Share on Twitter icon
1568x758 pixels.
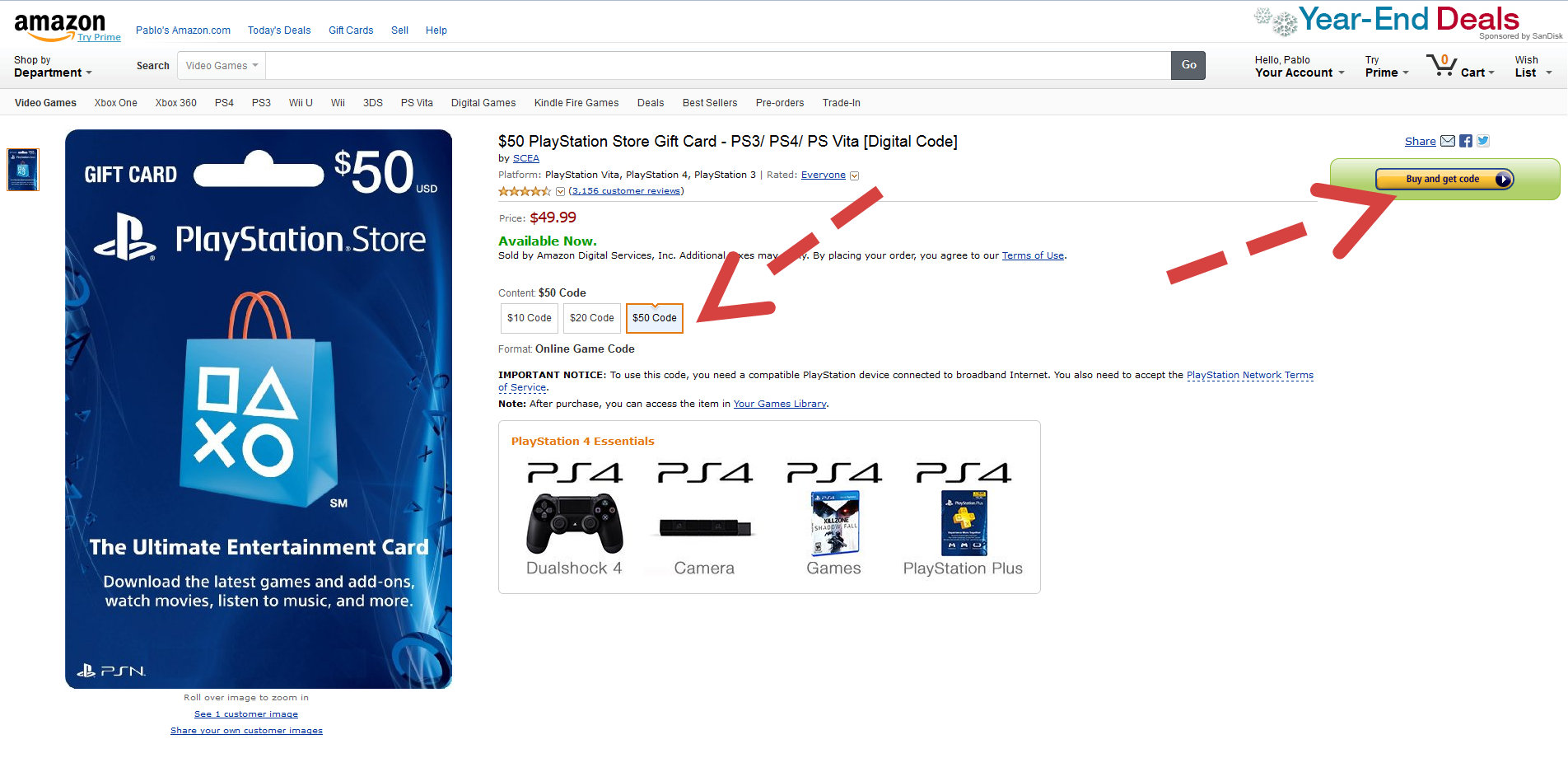tap(1483, 141)
